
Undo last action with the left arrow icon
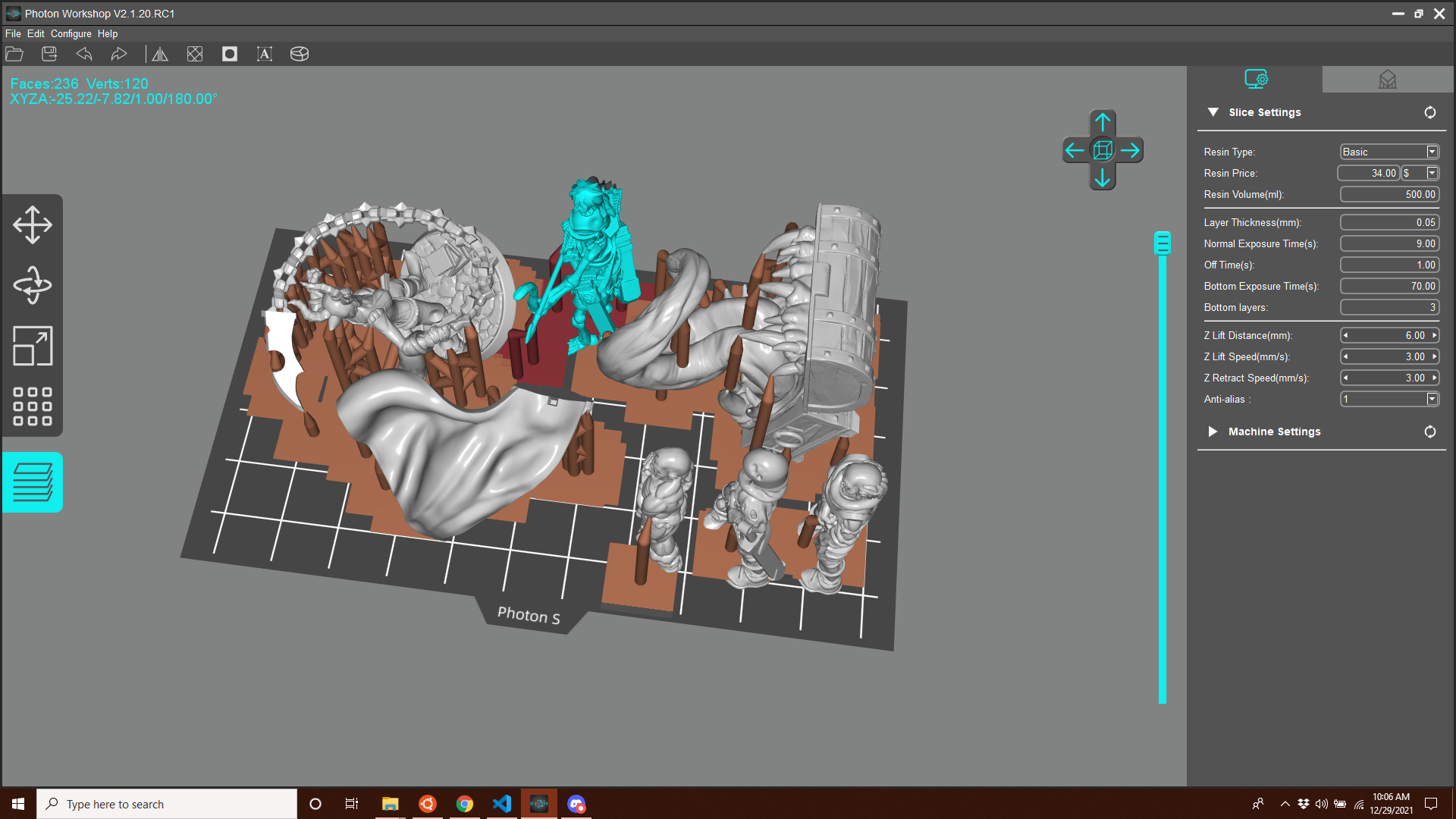point(84,54)
